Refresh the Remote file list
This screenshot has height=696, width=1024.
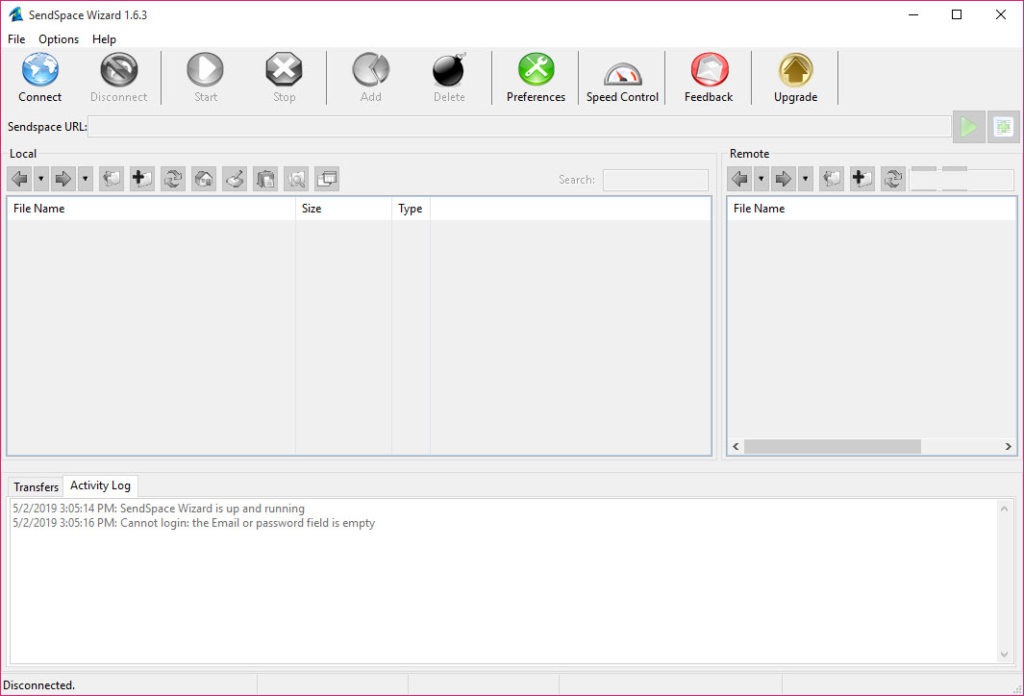coord(893,179)
